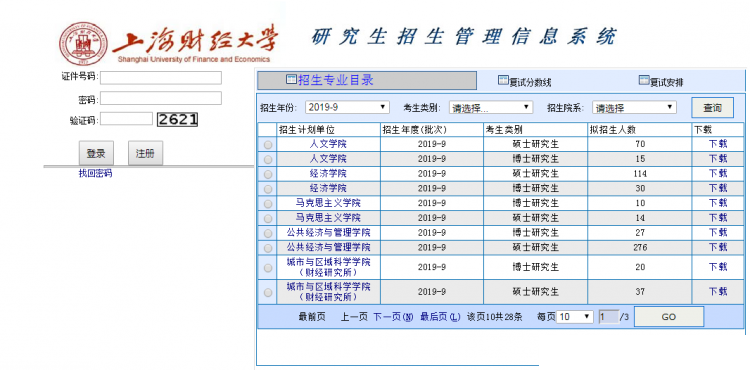Image resolution: width=750 pixels, height=370 pixels.
Task: Select radio for 经济学院 硕士研究生 row
Action: 268,174
